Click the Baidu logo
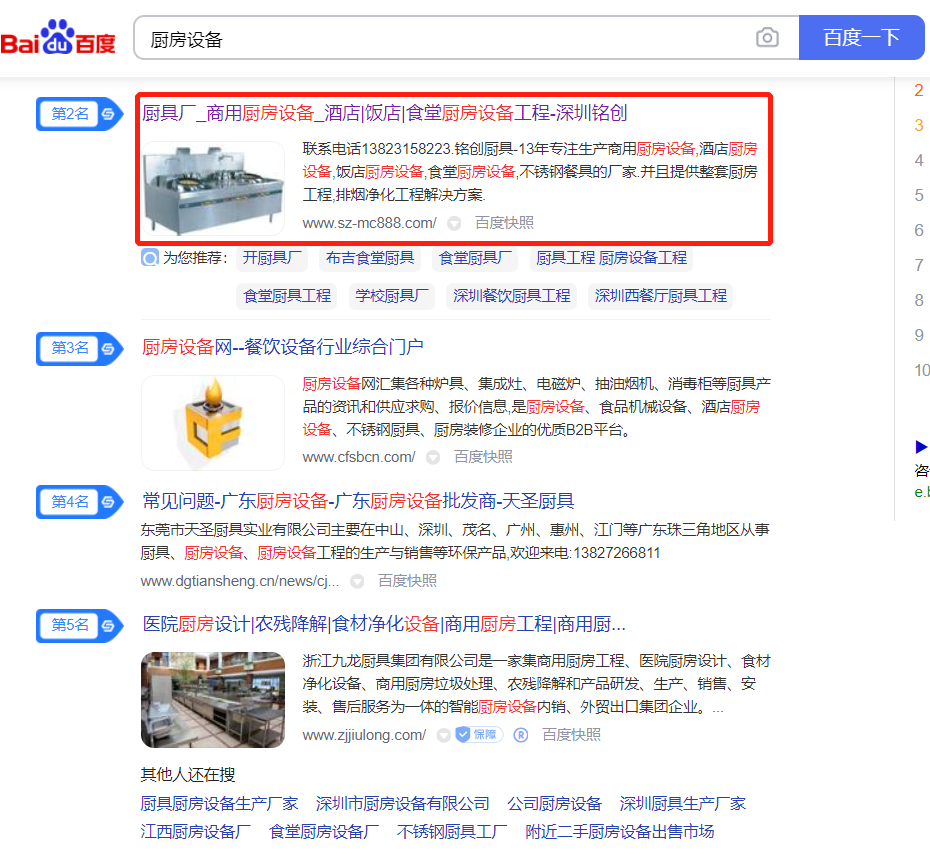This screenshot has height=854, width=930. coord(58,37)
